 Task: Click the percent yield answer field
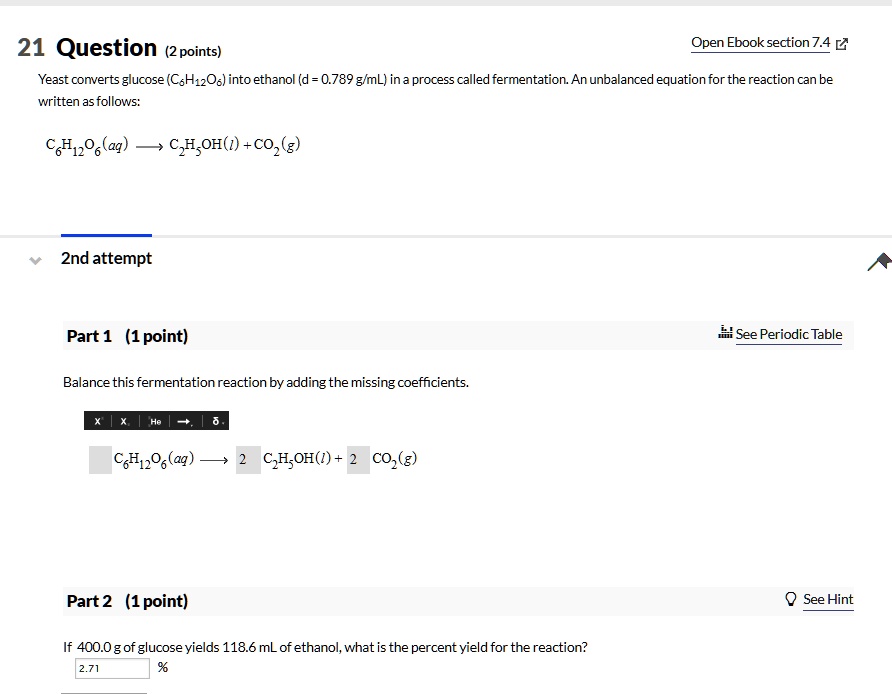click(x=112, y=668)
